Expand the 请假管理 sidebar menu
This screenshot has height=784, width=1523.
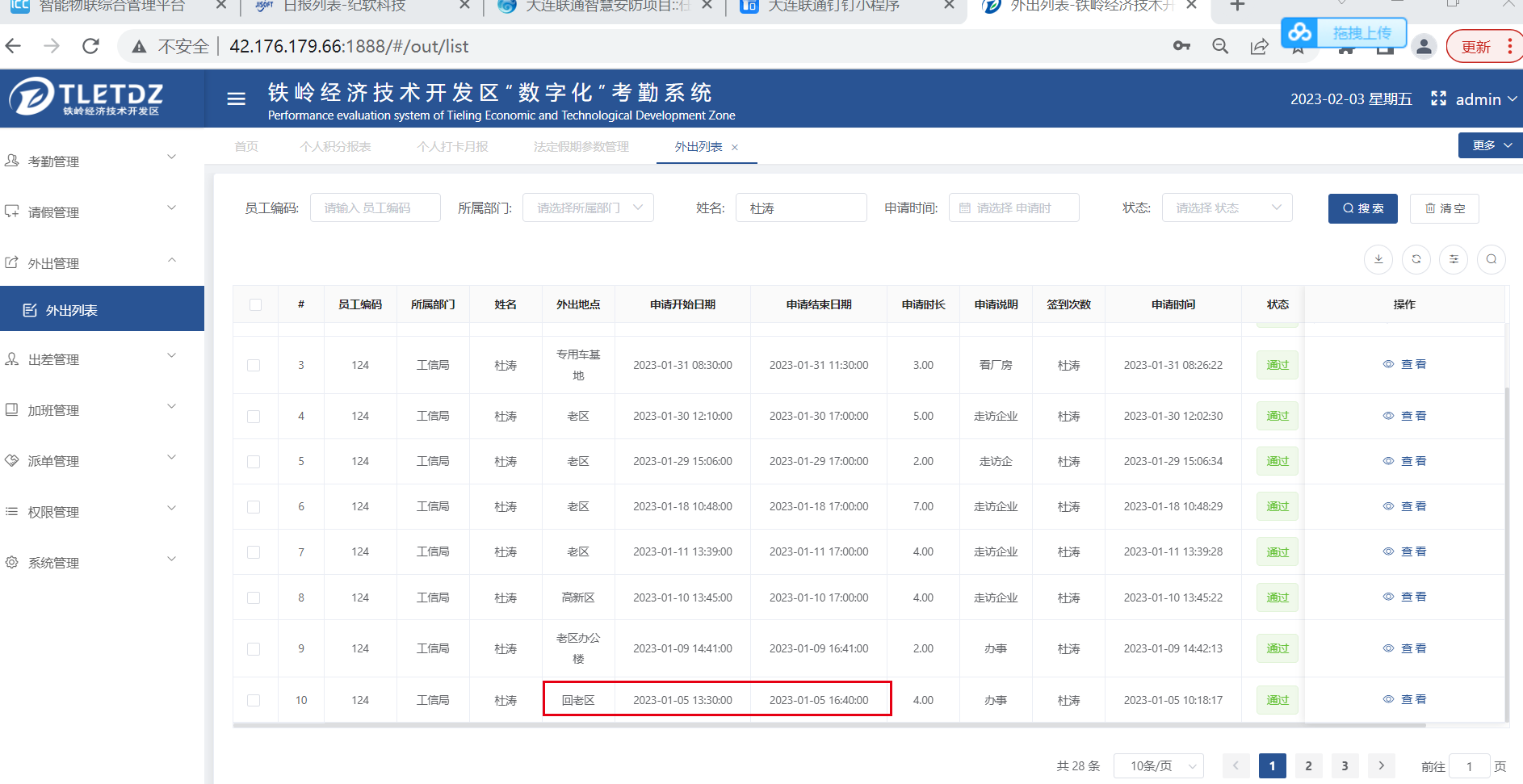point(102,212)
